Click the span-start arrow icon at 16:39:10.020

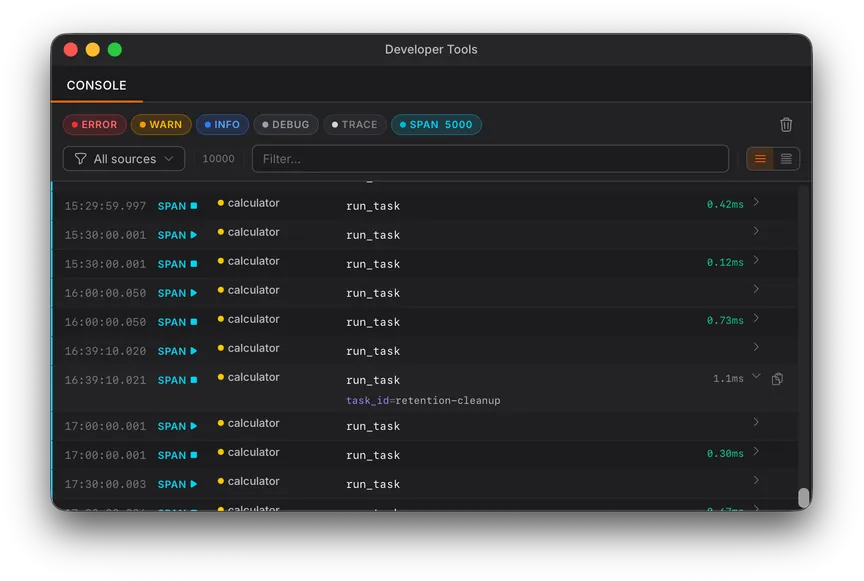[x=194, y=351]
